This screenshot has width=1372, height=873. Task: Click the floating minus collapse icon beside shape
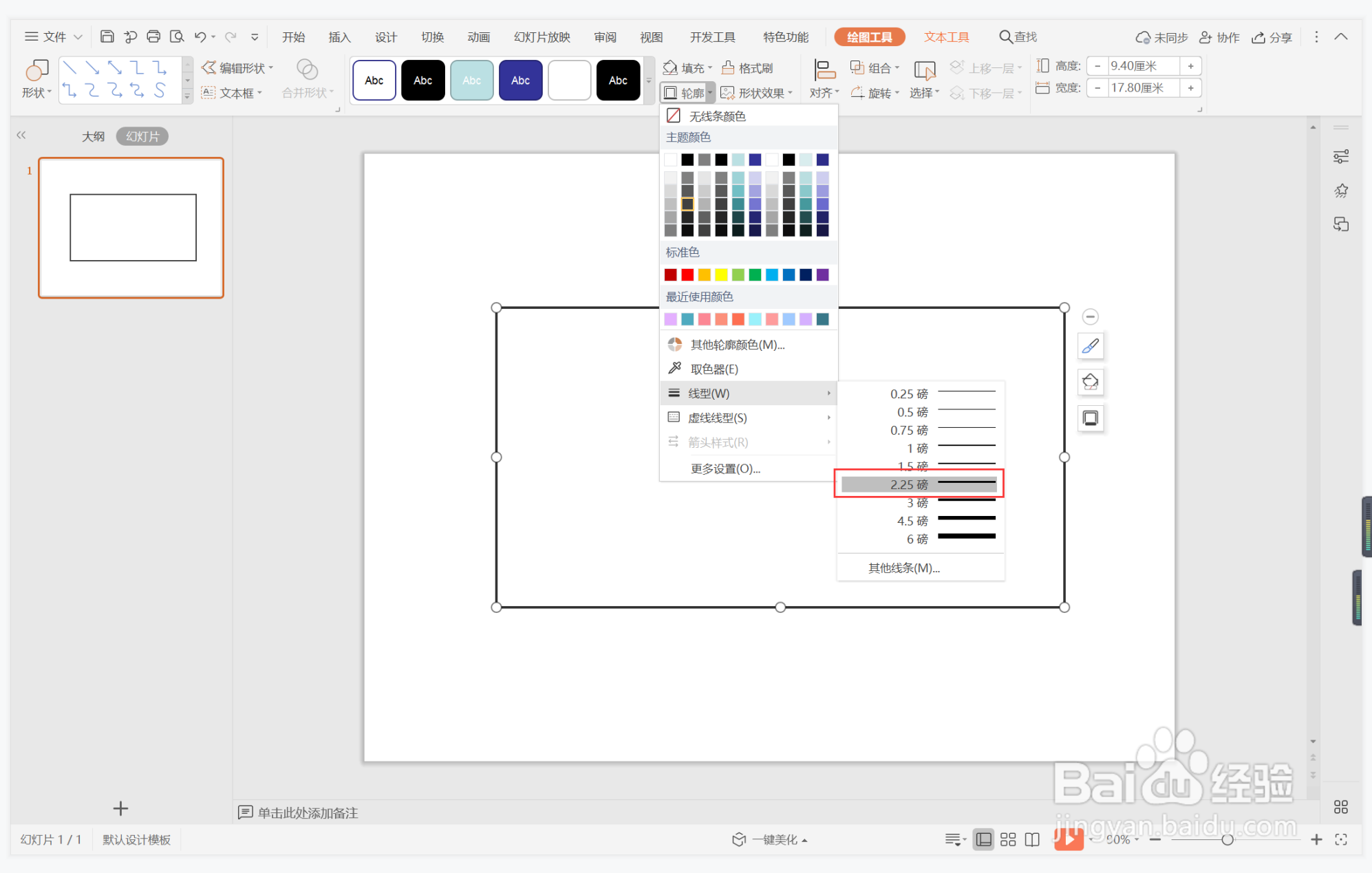point(1090,316)
